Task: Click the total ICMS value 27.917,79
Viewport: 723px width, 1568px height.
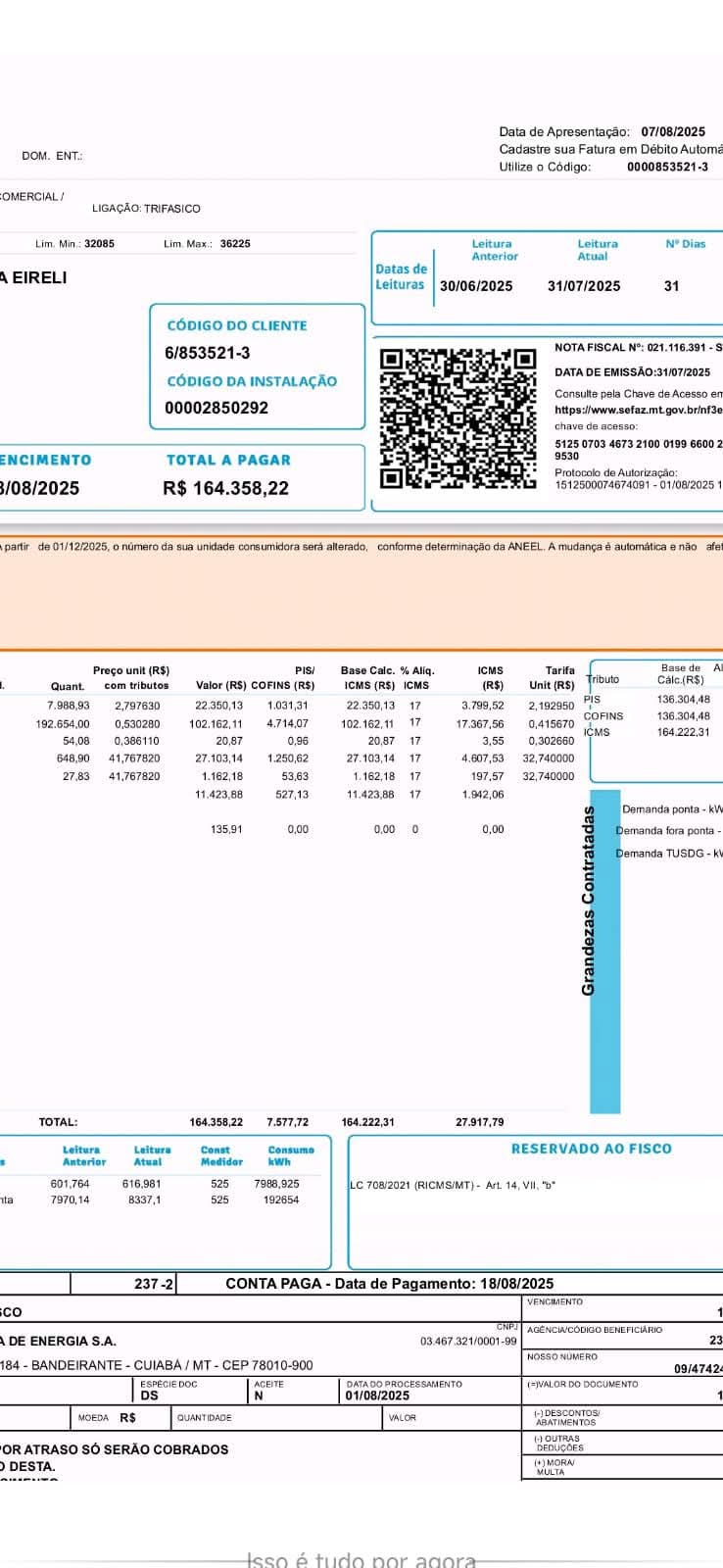Action: [x=480, y=1122]
